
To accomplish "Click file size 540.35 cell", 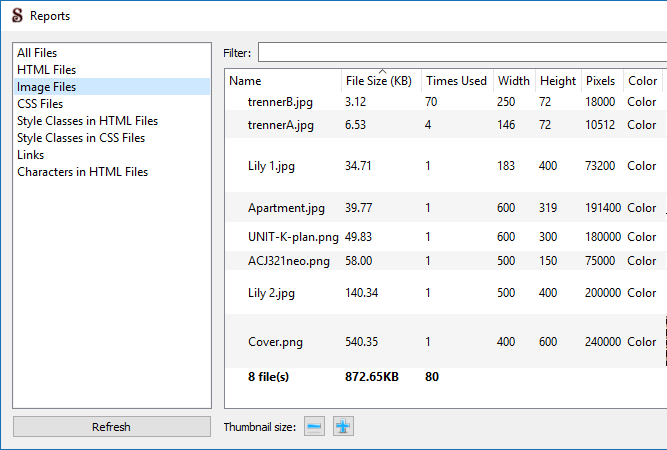I will coord(362,342).
